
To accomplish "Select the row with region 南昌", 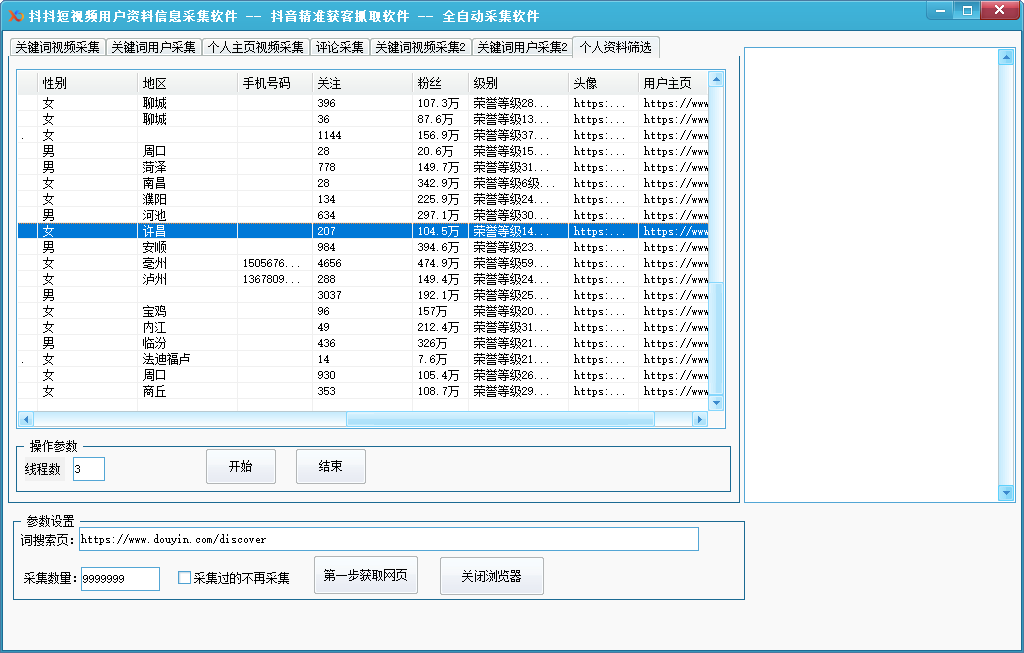I will 363,183.
